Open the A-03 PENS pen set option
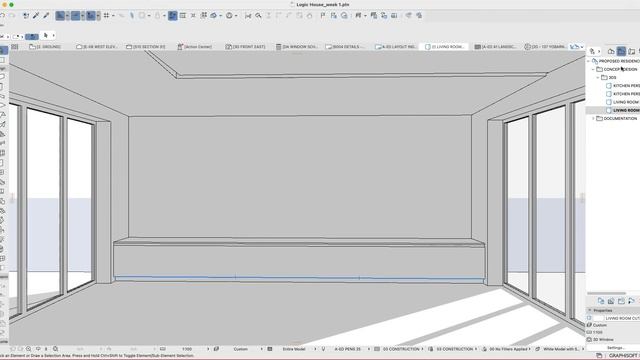Screen dimensions: 640x360 click(347, 349)
